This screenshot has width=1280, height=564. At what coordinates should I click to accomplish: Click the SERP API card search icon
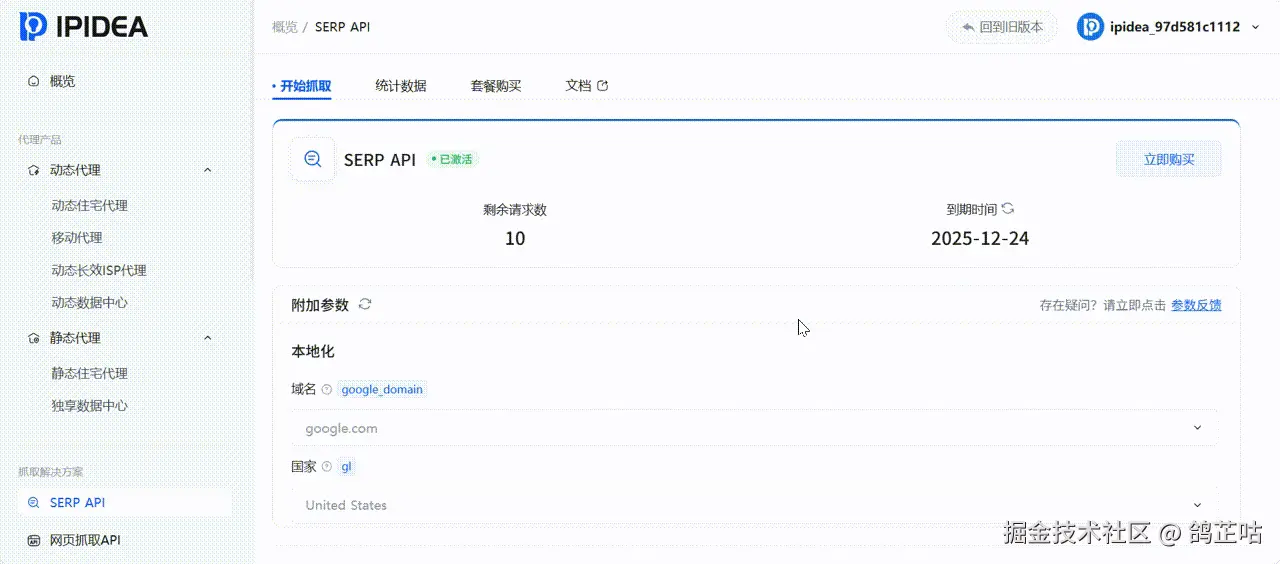313,159
